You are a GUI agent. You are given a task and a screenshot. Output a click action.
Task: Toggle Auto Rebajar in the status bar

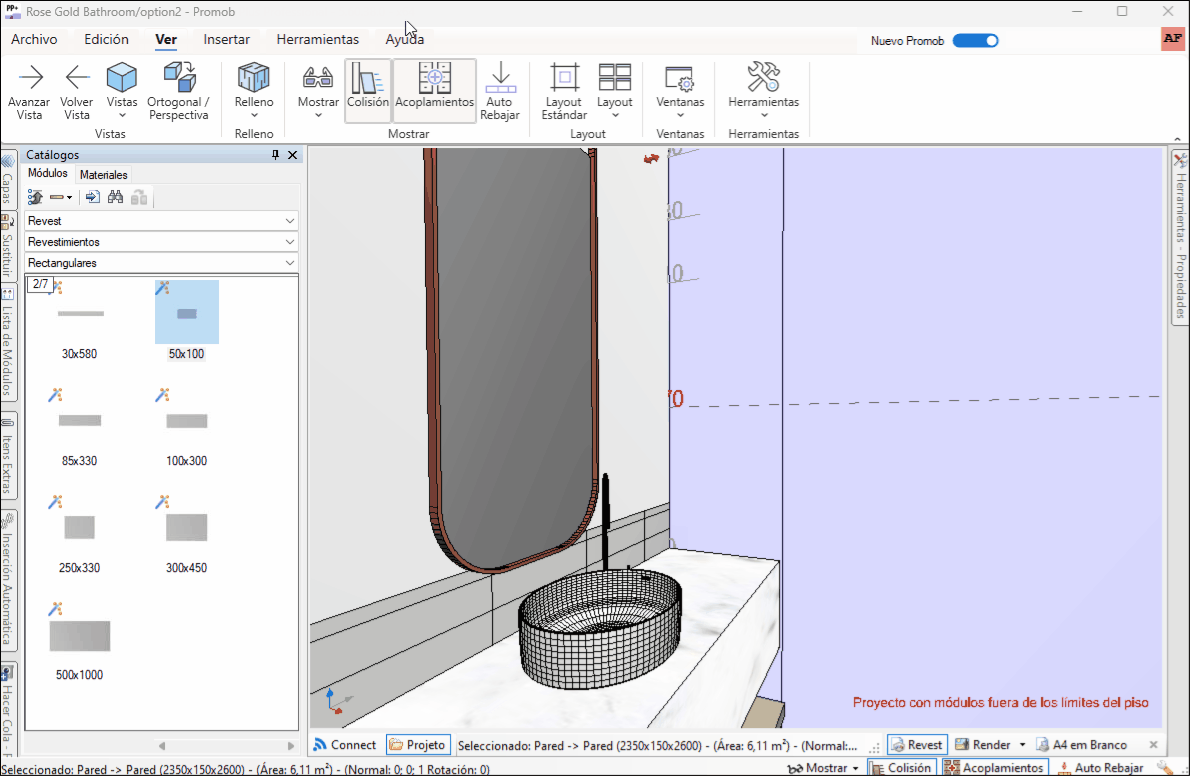click(x=1100, y=768)
